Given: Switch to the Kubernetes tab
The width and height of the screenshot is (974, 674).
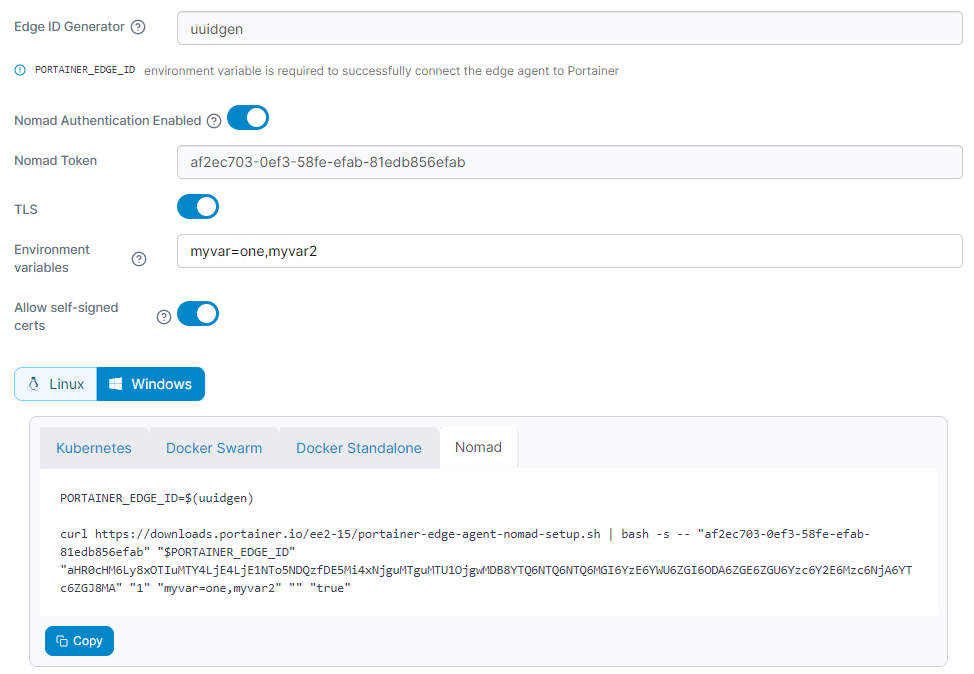Looking at the screenshot, I should pyautogui.click(x=94, y=448).
